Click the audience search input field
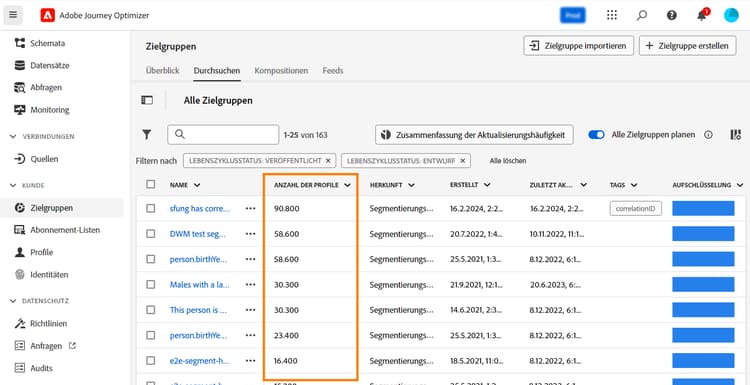This screenshot has width=750, height=385. (223, 135)
